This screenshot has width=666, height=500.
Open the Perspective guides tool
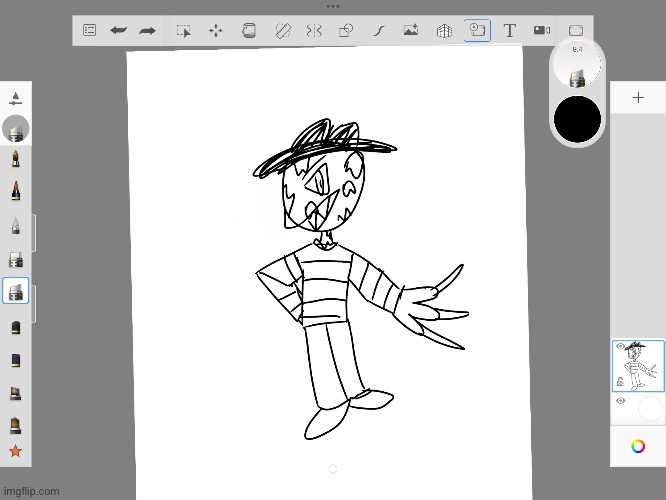click(x=444, y=31)
